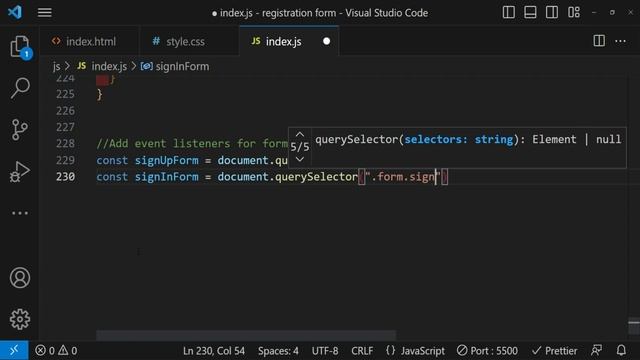Open the Search view in the activity bar
The height and width of the screenshot is (360, 640).
(x=20, y=88)
